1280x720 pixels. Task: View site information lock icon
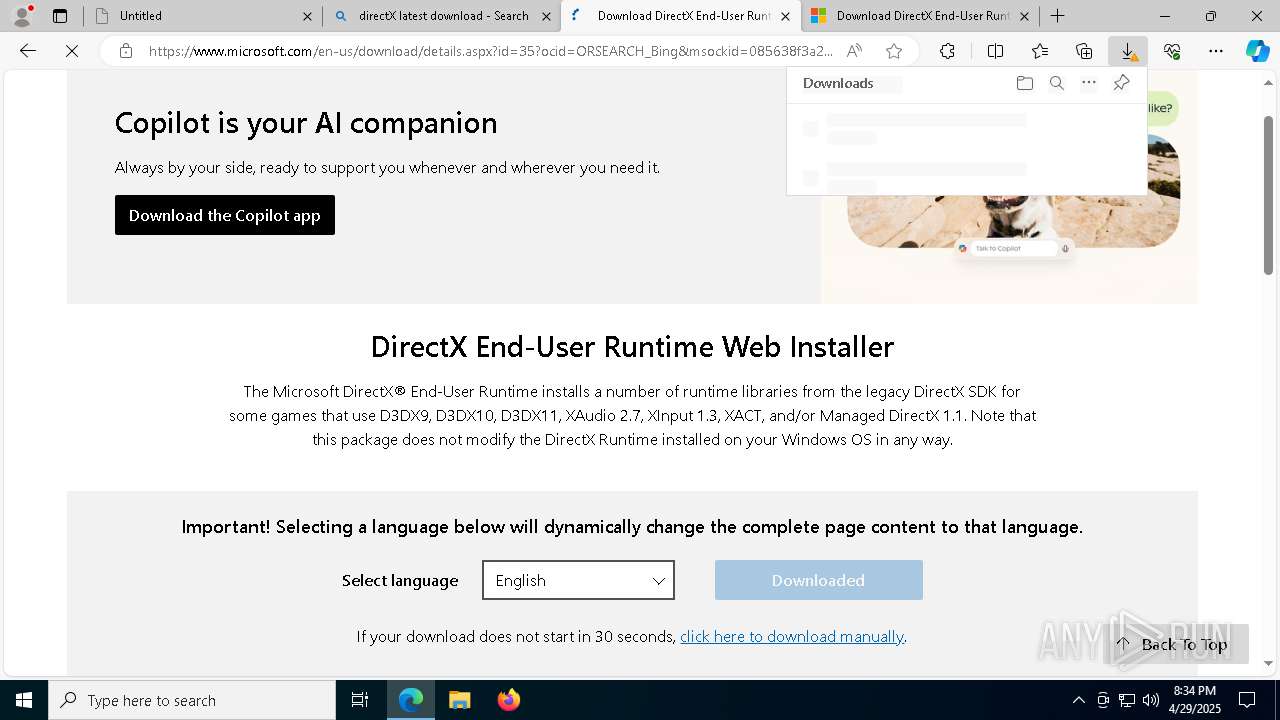(x=126, y=51)
